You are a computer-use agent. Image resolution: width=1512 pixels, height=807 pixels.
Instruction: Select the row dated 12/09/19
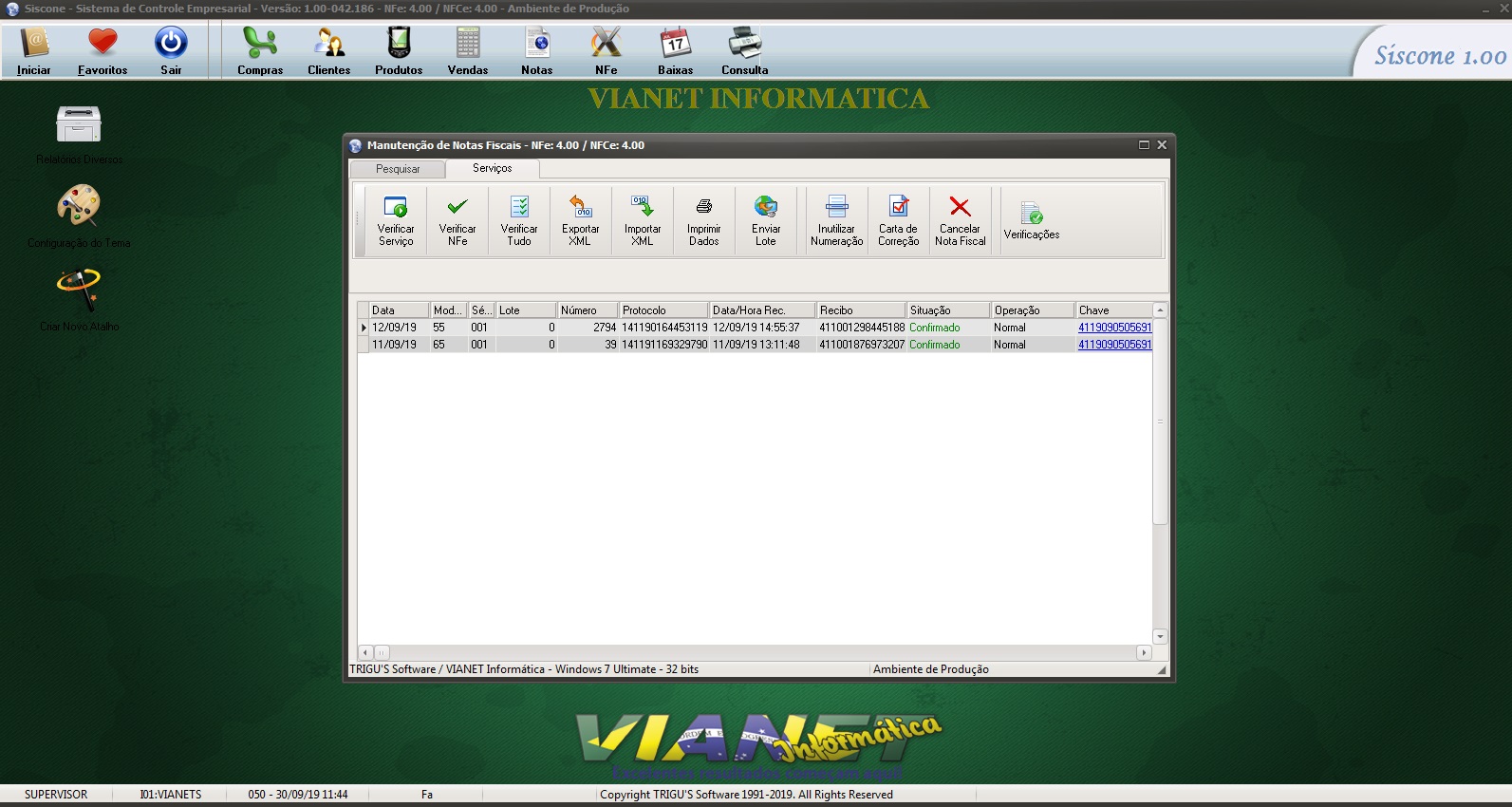(755, 328)
